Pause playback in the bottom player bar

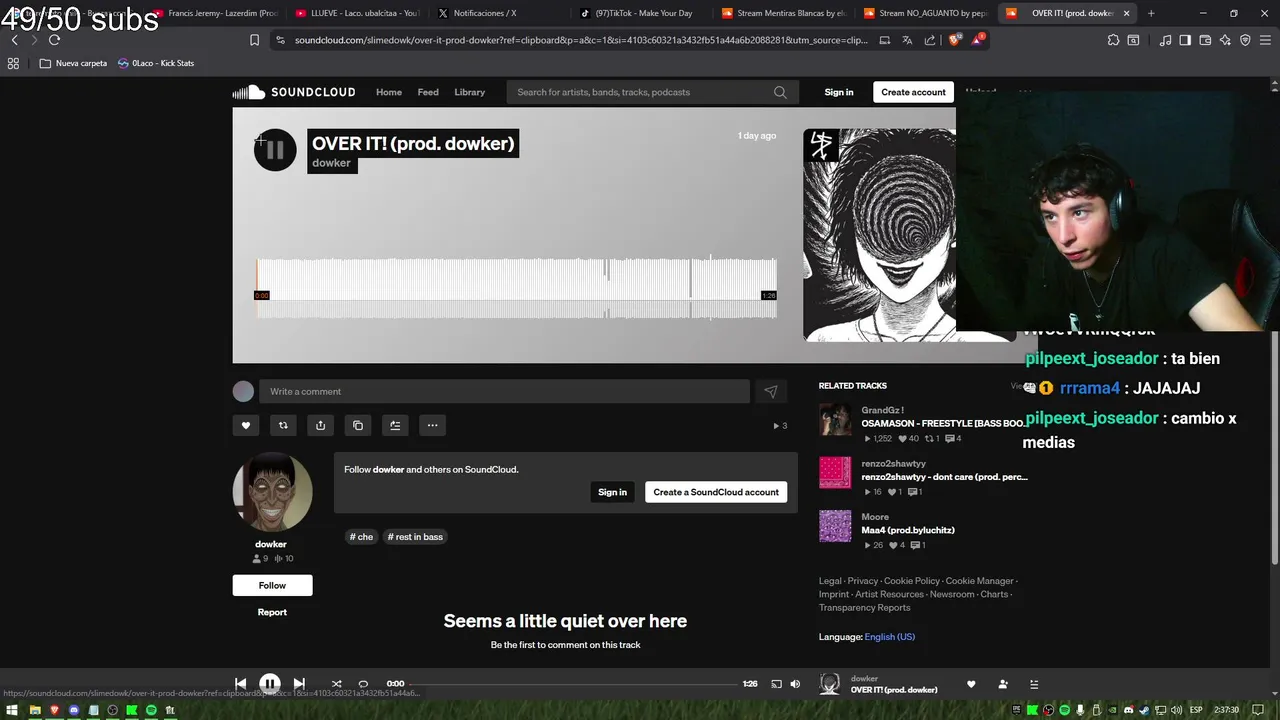(270, 684)
